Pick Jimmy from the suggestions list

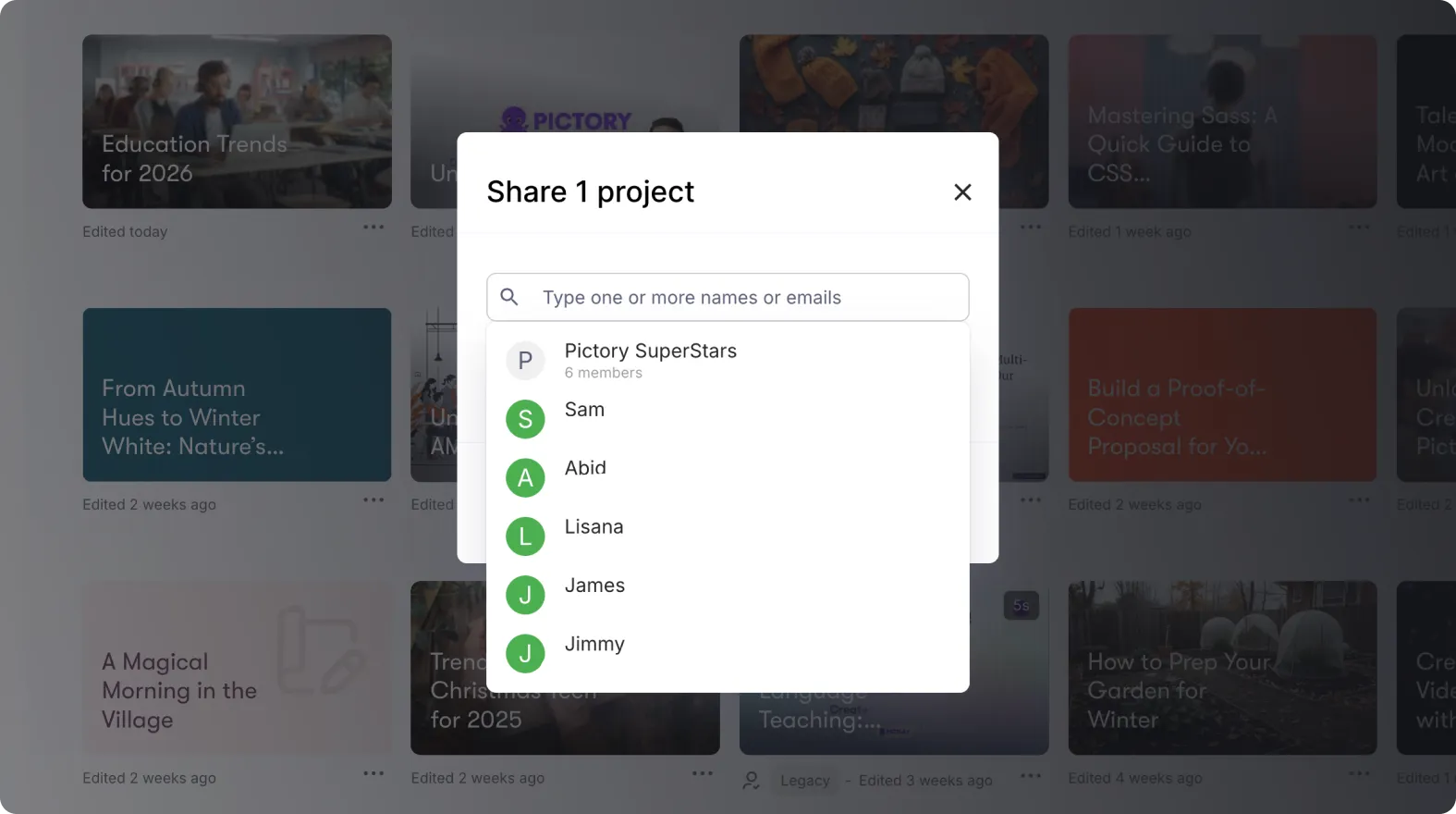[x=728, y=653]
